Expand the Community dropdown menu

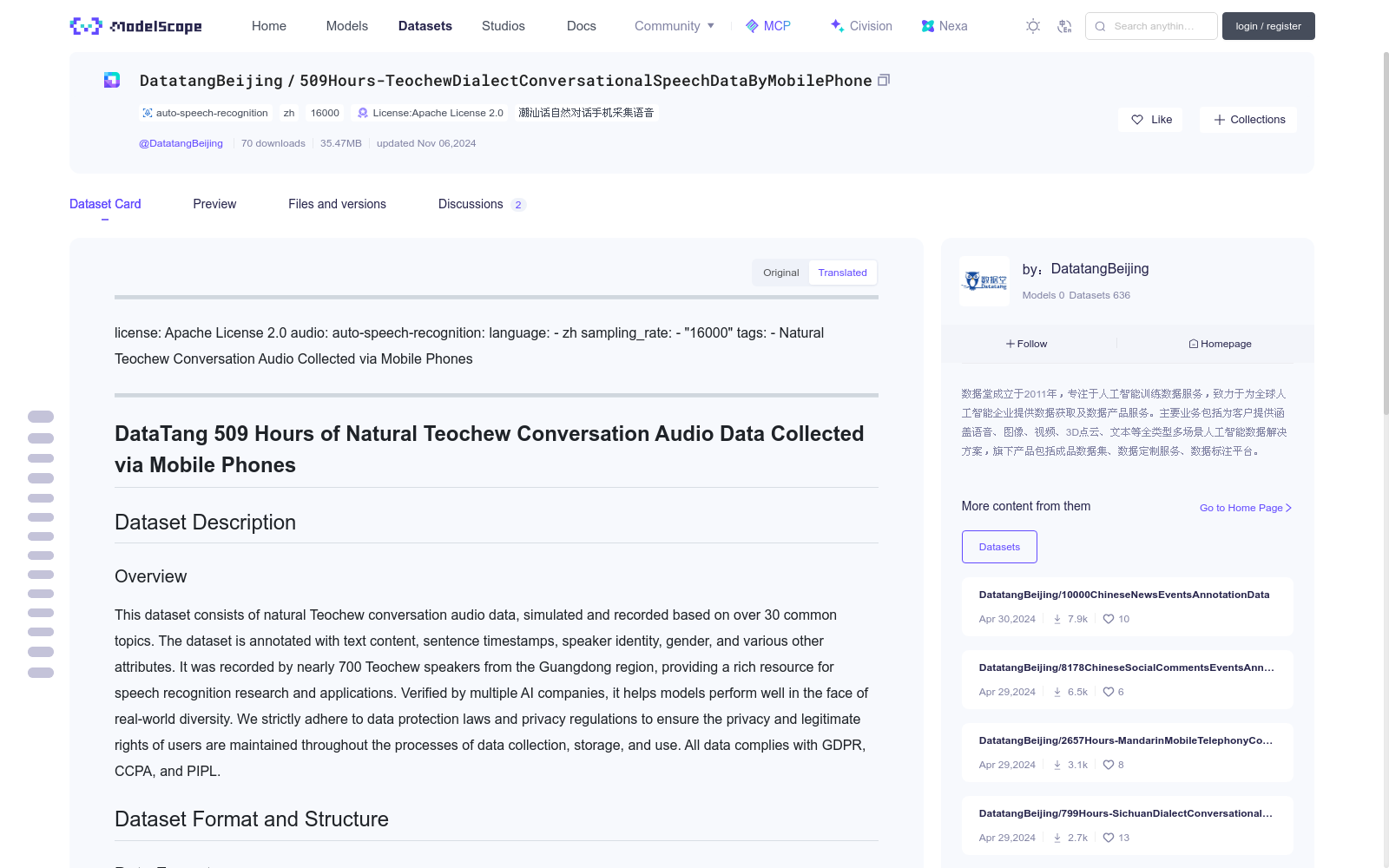(675, 26)
